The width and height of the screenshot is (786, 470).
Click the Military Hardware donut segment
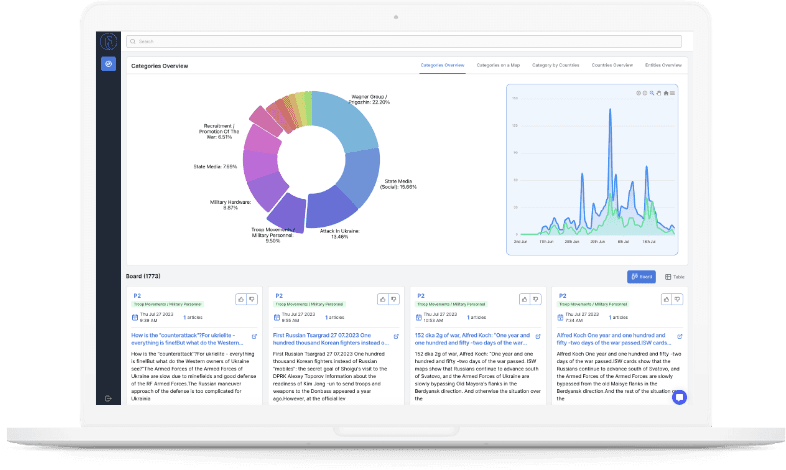click(266, 190)
